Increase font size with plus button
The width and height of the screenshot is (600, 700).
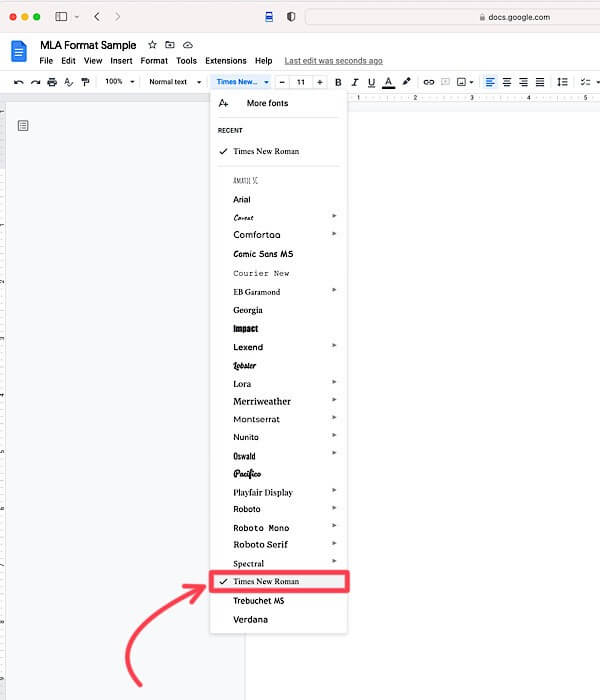click(320, 82)
